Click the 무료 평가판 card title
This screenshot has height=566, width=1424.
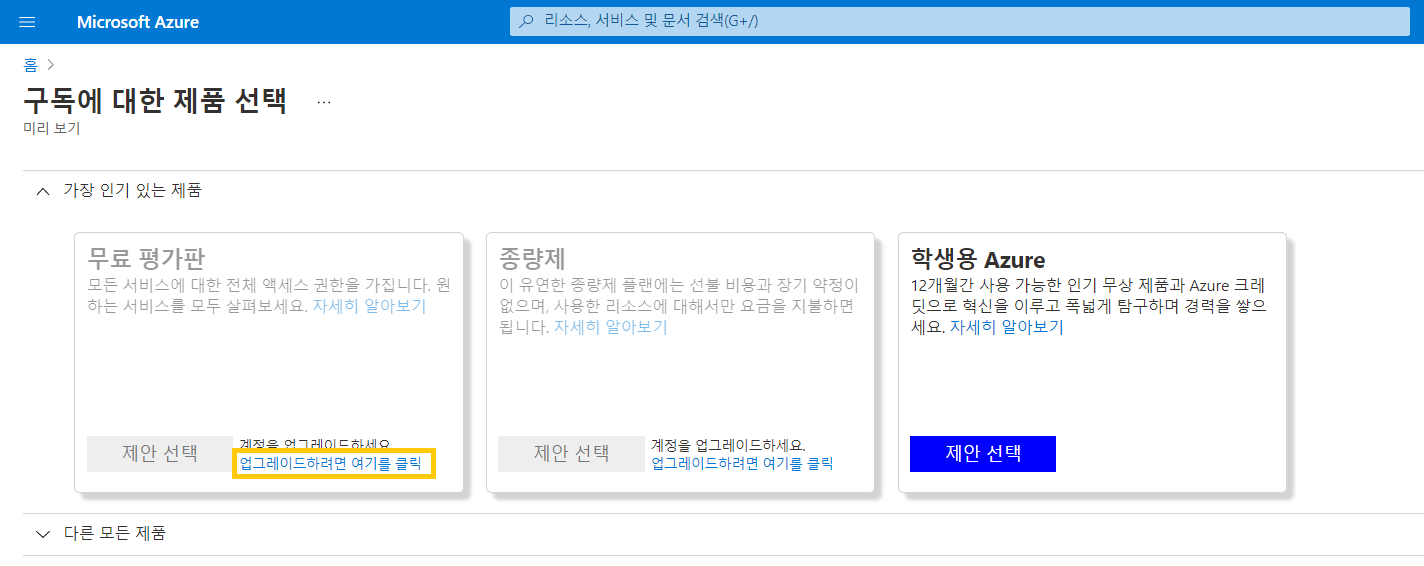(x=146, y=259)
